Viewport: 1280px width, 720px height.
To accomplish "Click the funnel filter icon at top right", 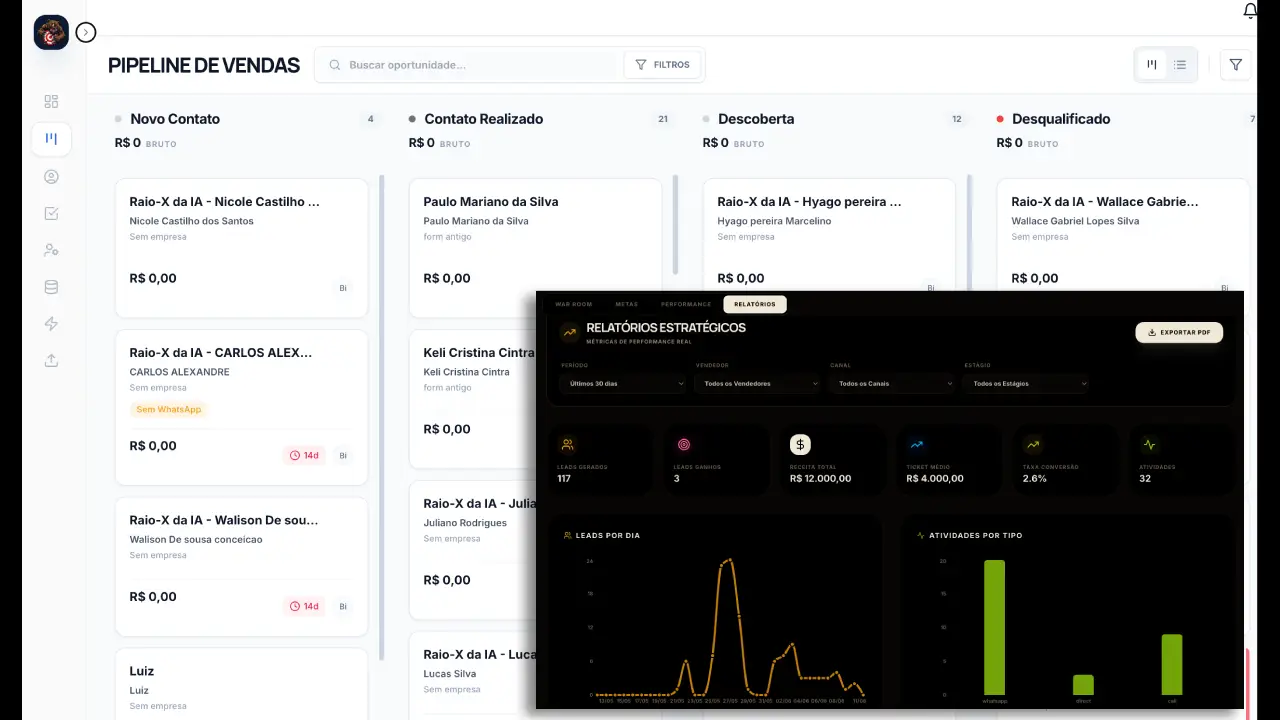I will point(1236,65).
